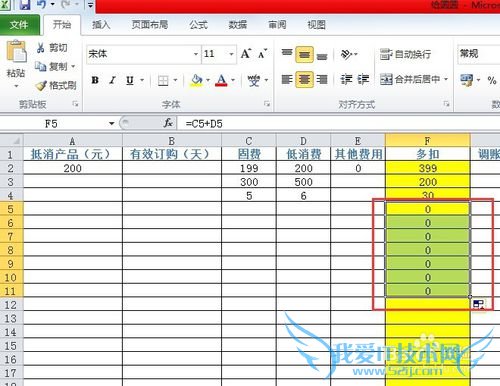Customize Quick Access Toolbar dropdown
This screenshot has height=386, width=500.
point(90,5)
